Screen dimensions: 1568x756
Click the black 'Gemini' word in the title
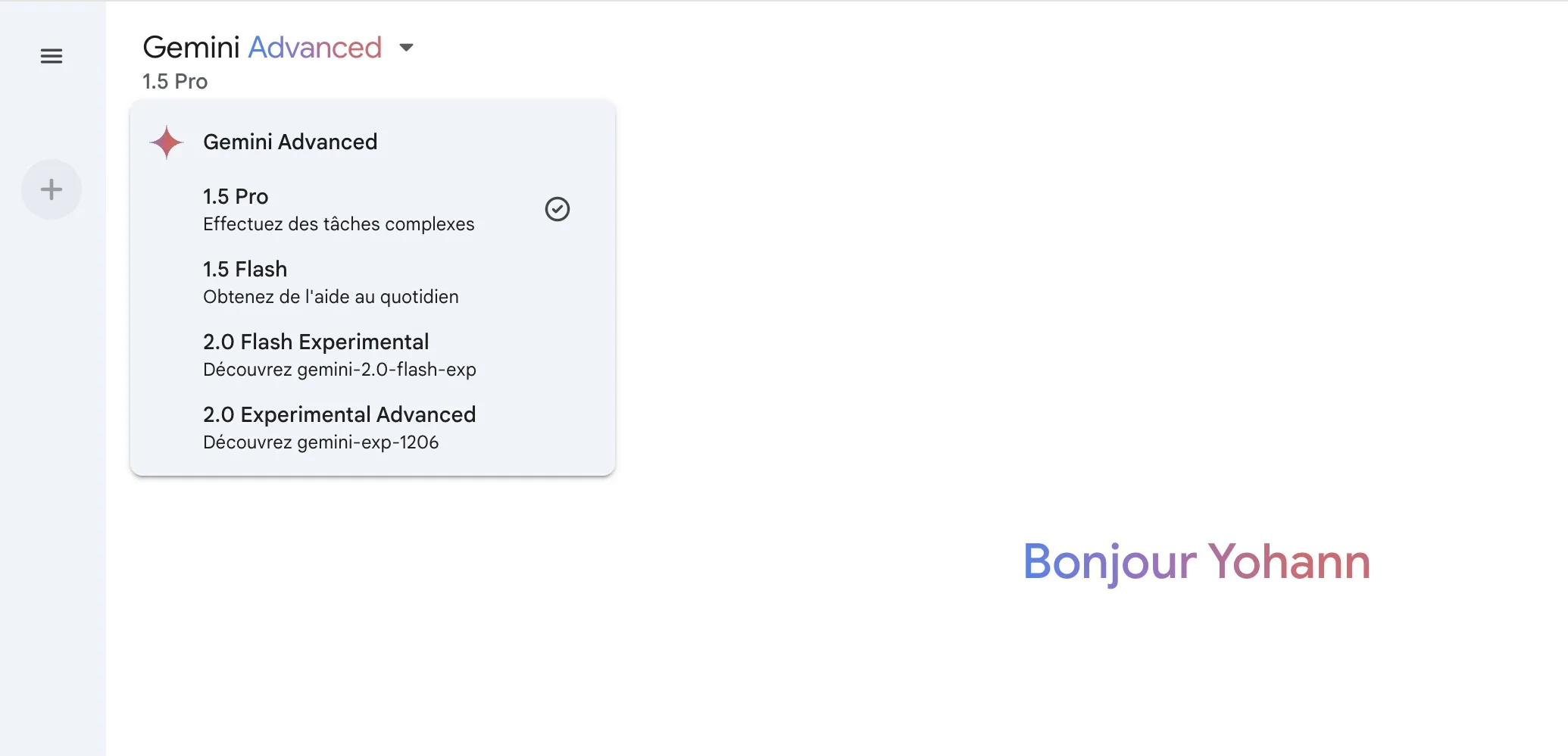pyautogui.click(x=192, y=48)
